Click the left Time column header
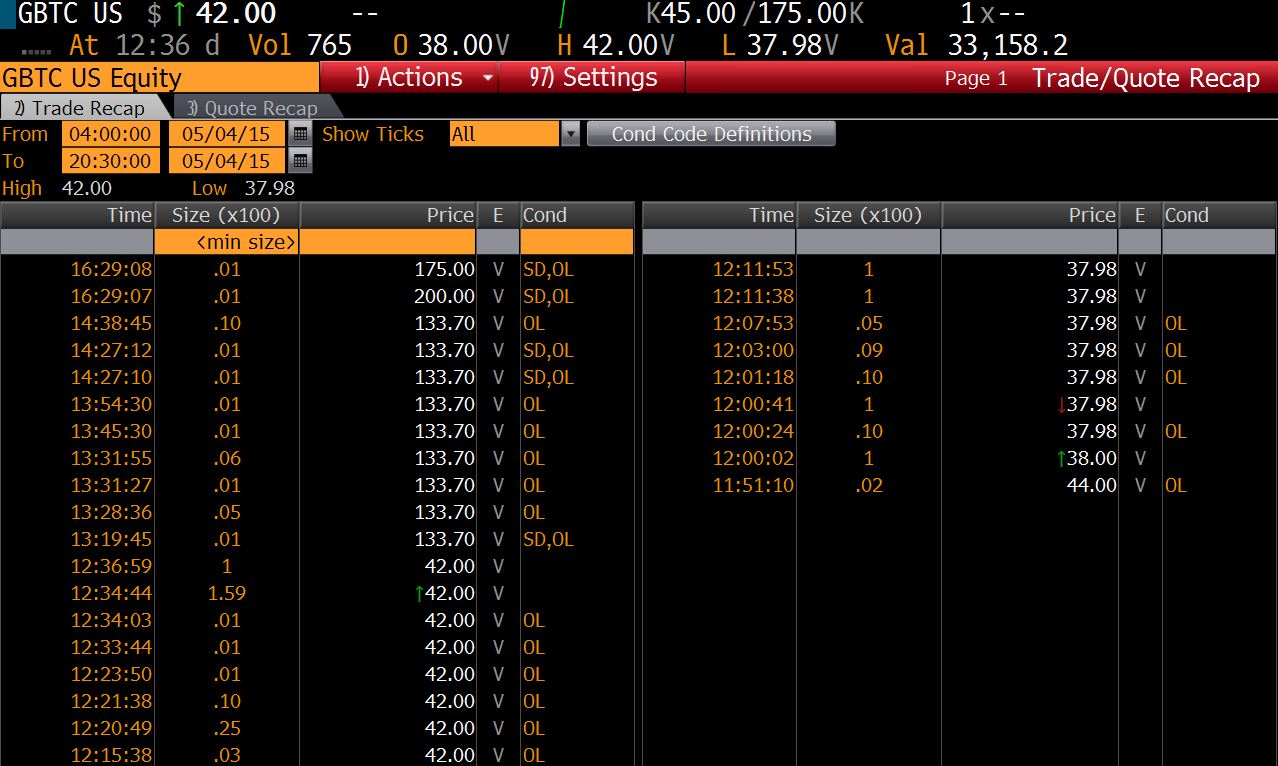This screenshot has width=1278, height=766. 77,215
